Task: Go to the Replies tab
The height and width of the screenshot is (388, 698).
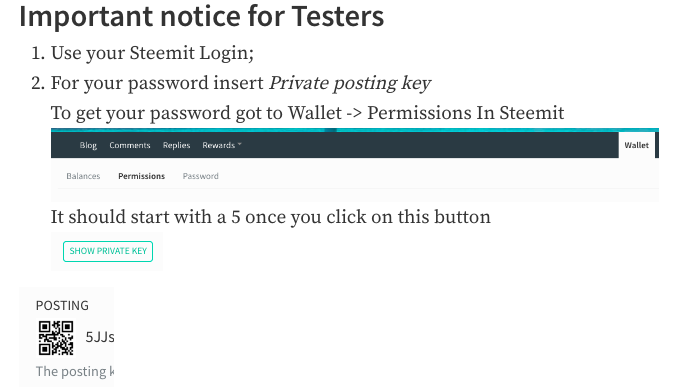Action: pyautogui.click(x=176, y=145)
